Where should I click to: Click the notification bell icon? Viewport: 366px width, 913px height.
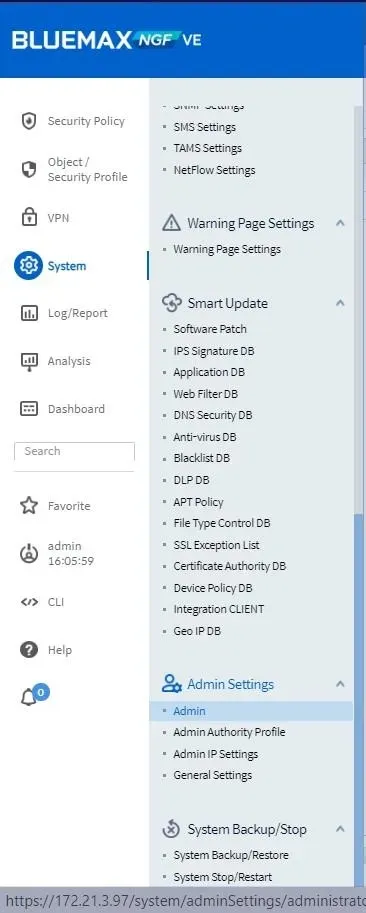[29, 698]
